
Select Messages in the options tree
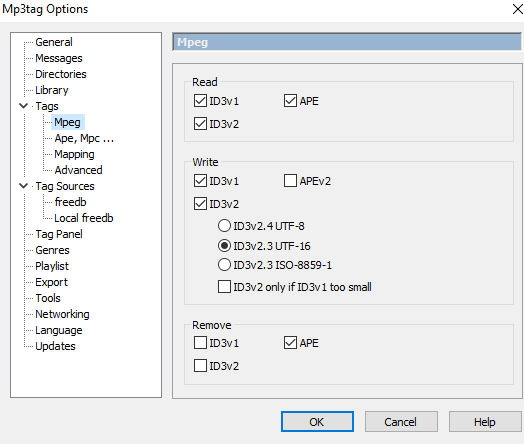59,58
